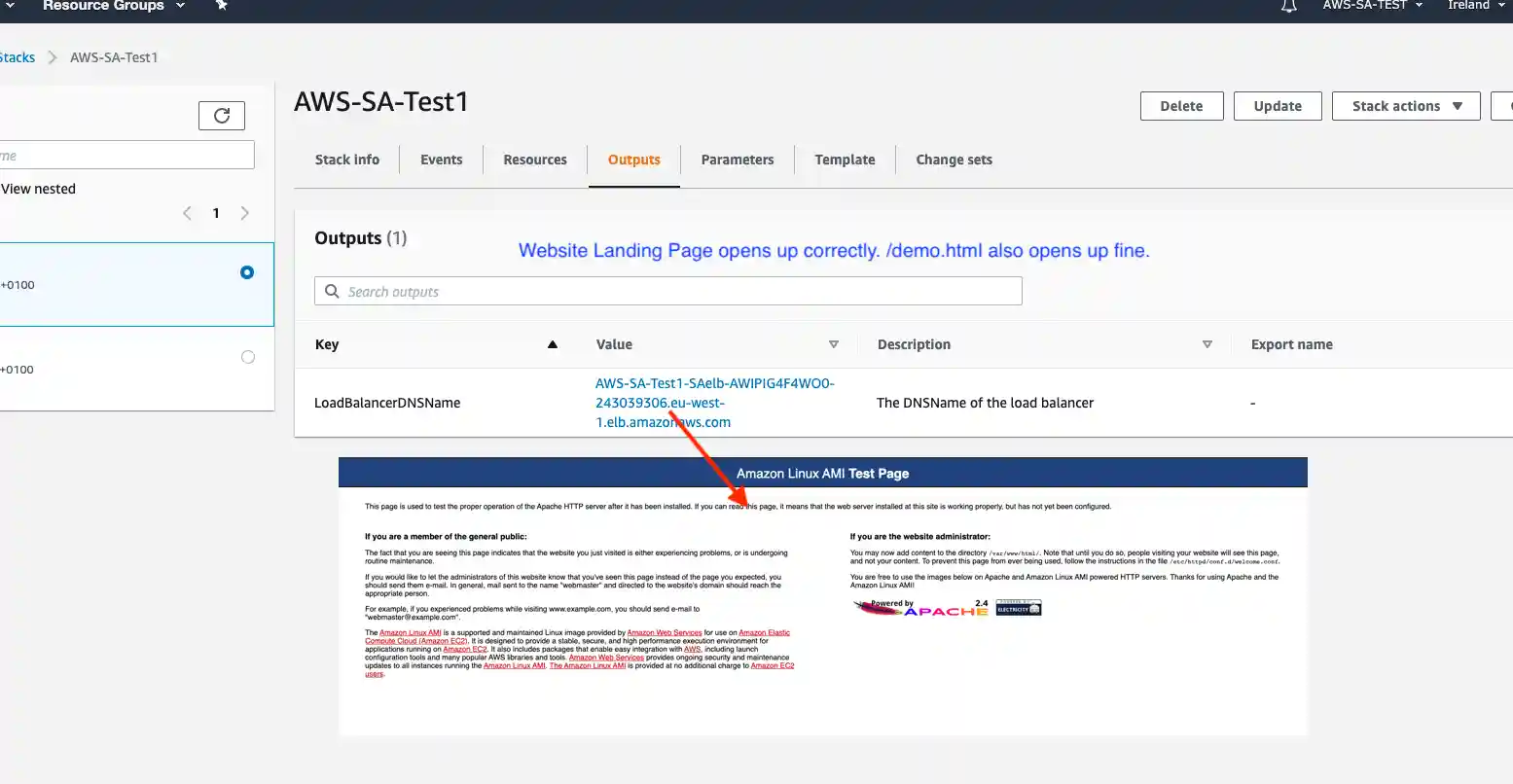Open the Resource Groups dropdown
The height and width of the screenshot is (784, 1513).
point(114,6)
